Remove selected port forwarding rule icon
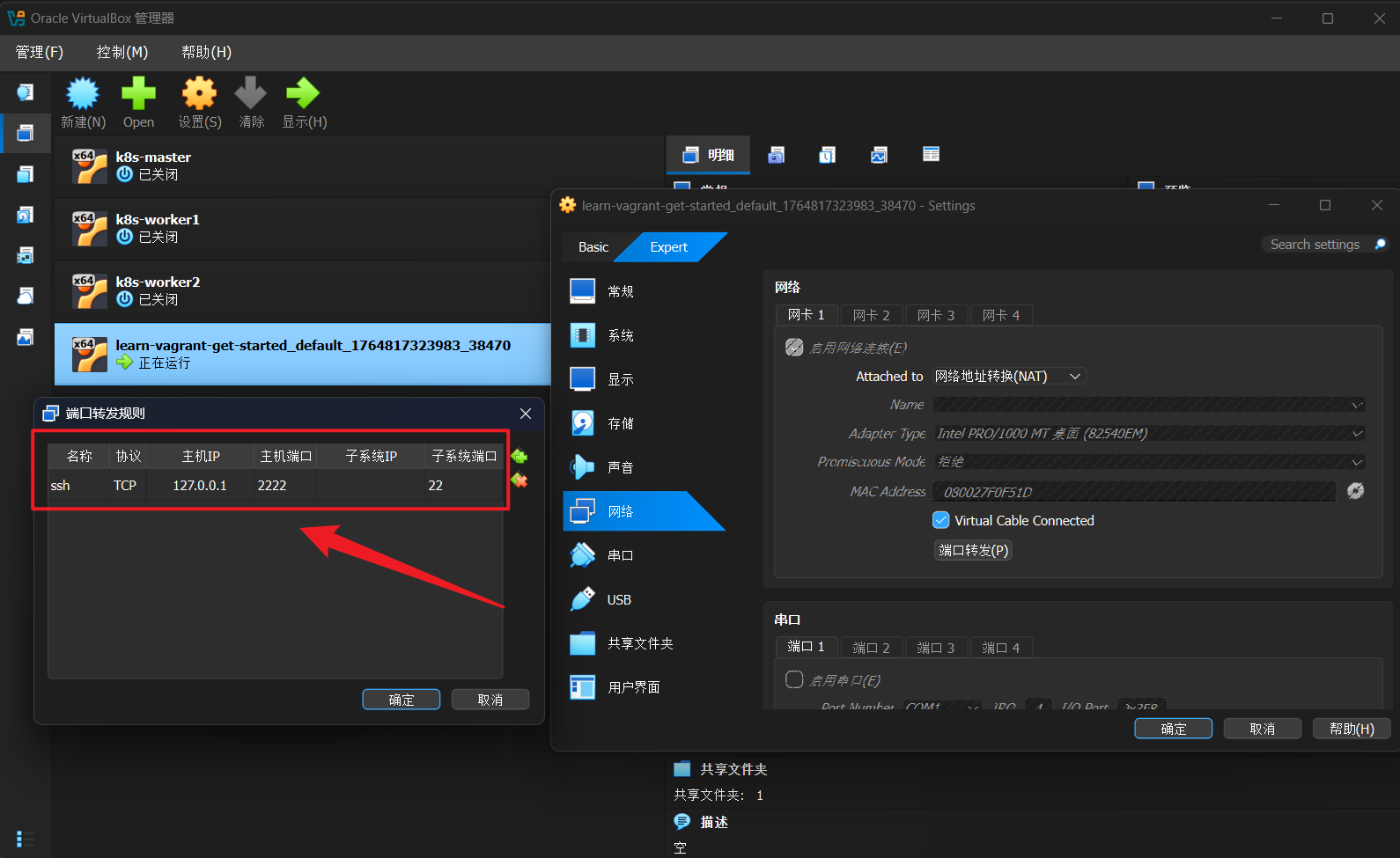Viewport: 1400px width, 858px height. [x=519, y=480]
